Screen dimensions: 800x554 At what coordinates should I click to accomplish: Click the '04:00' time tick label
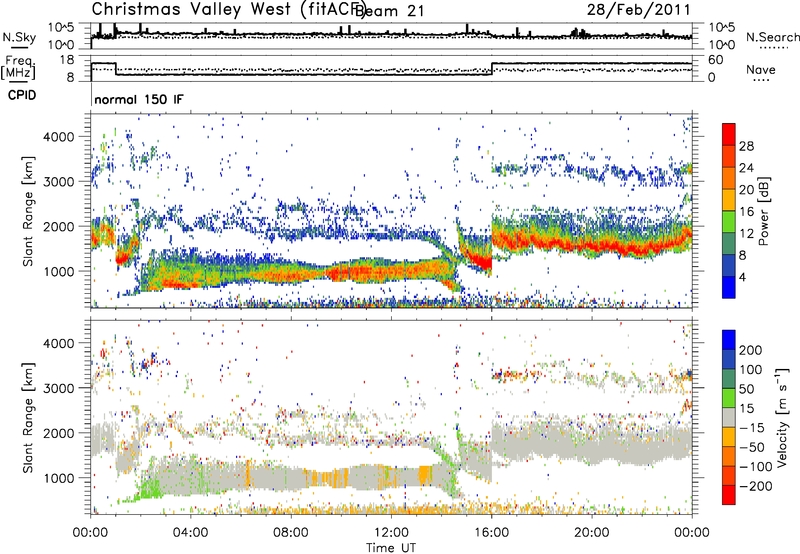click(191, 533)
